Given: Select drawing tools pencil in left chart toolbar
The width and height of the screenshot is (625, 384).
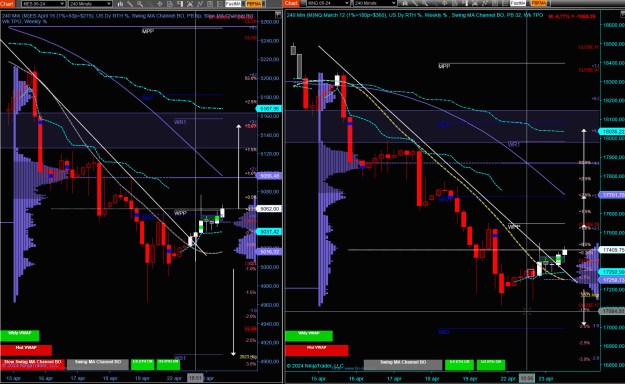Looking at the screenshot, I should [x=130, y=4].
